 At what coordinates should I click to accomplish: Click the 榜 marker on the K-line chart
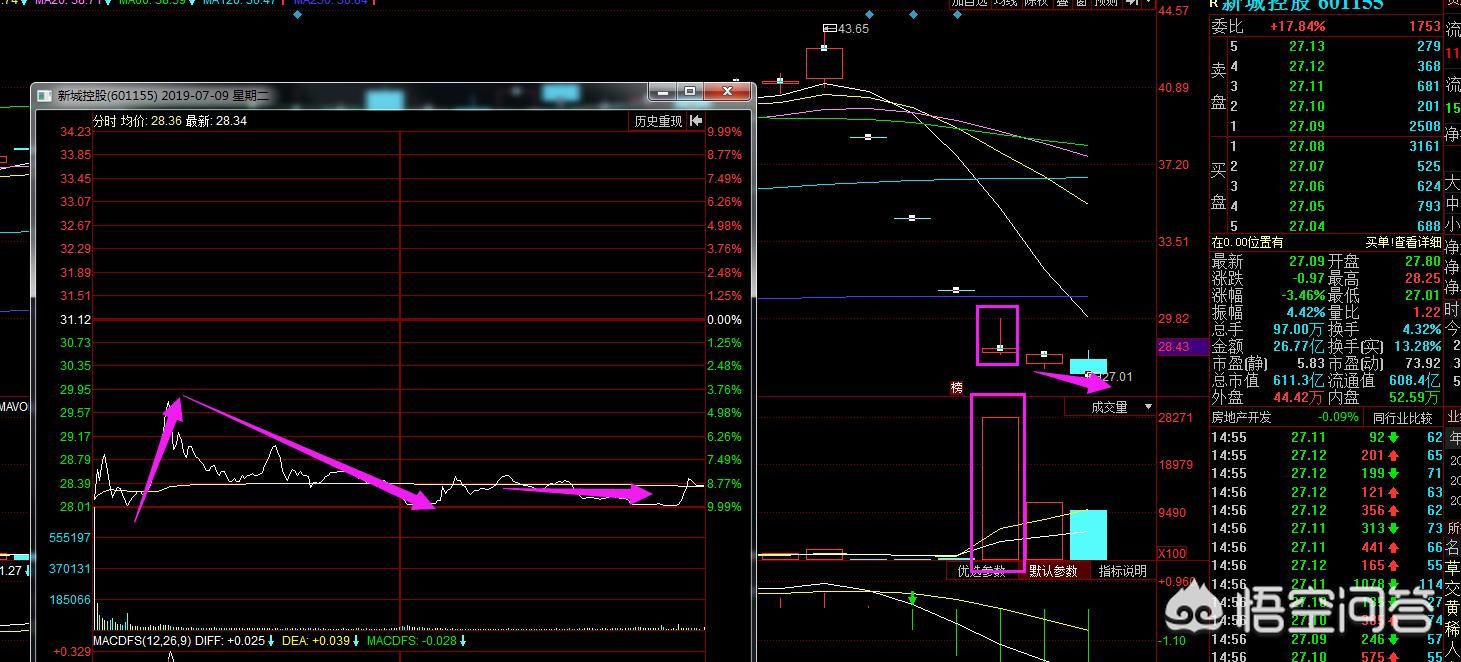tap(957, 387)
